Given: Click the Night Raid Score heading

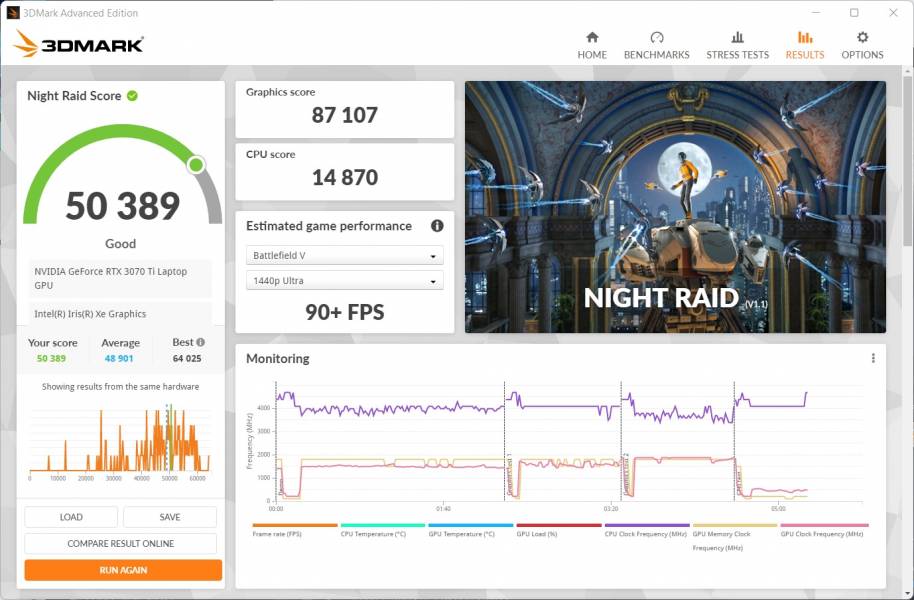Looking at the screenshot, I should (74, 96).
